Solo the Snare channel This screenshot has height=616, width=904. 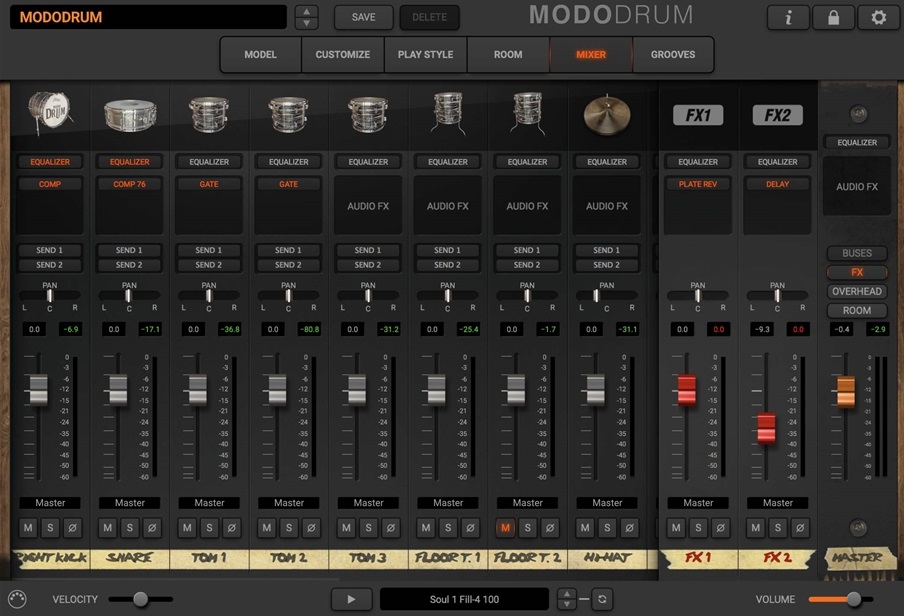130,527
